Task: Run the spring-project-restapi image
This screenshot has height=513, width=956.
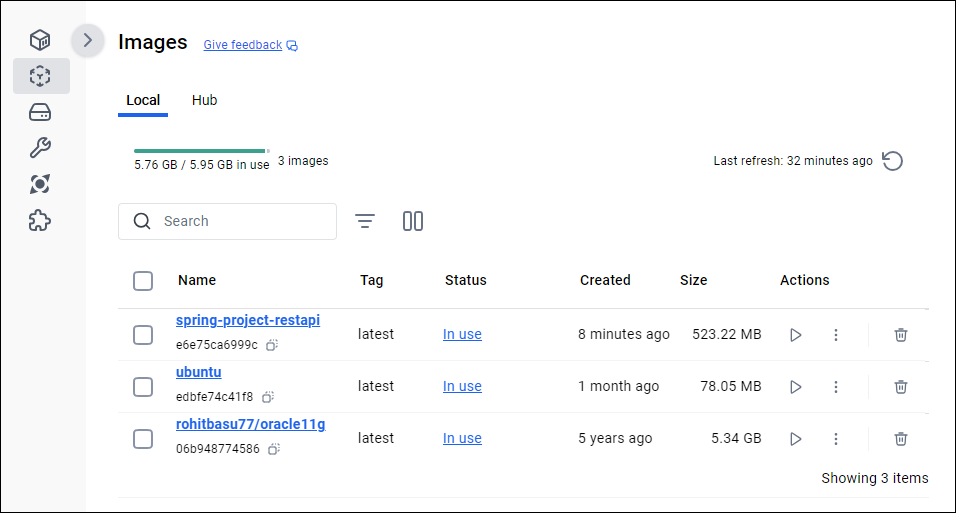Action: click(x=796, y=335)
